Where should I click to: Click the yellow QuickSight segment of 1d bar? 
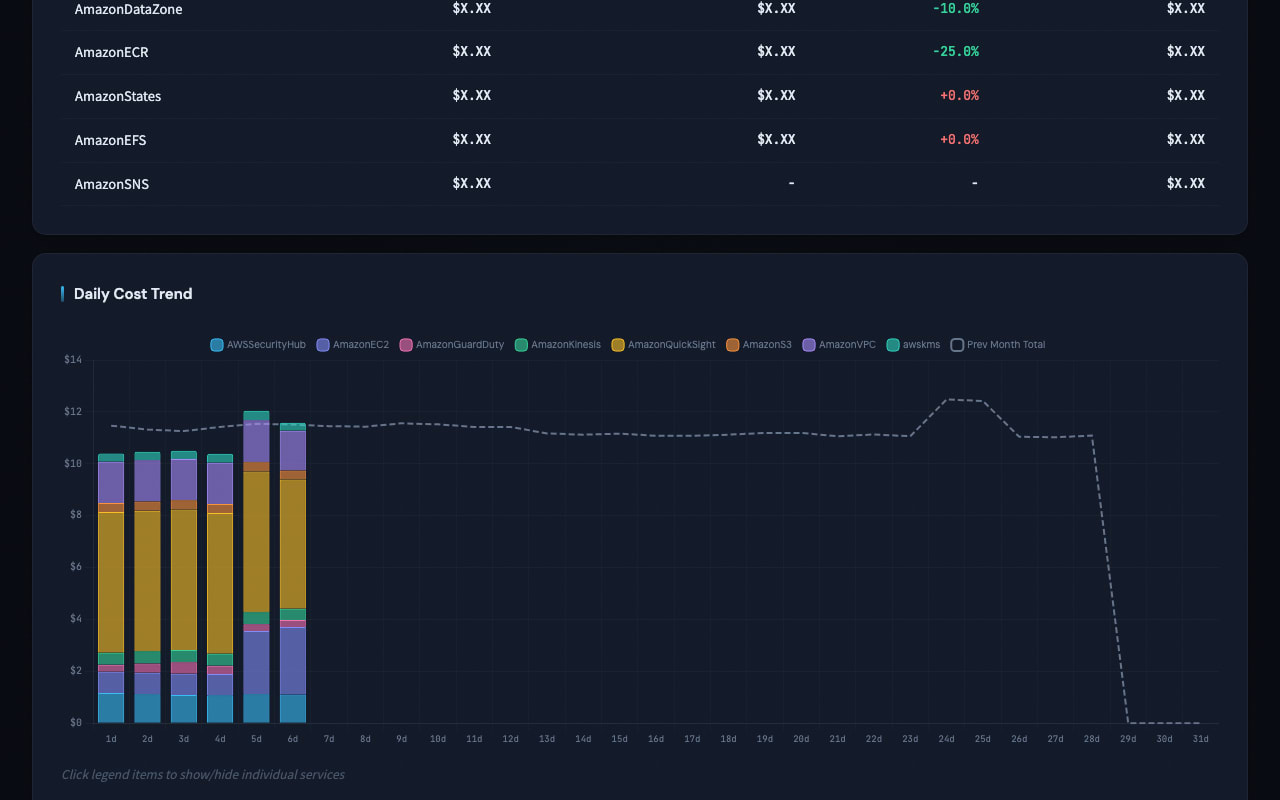tap(111, 582)
